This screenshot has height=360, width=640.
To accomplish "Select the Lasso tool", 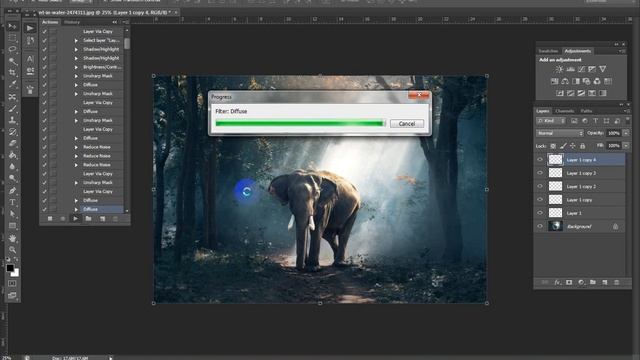I will click(x=12, y=49).
